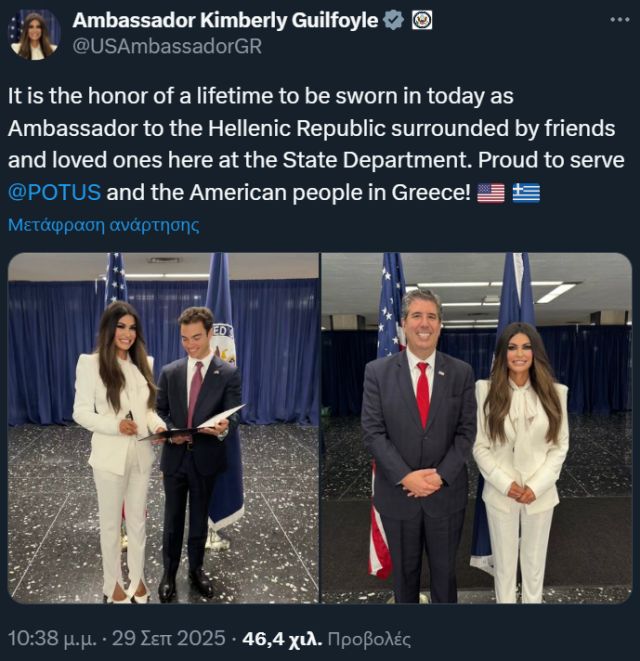Click the woman in white suit, right photo
640x661 pixels.
click(521, 462)
